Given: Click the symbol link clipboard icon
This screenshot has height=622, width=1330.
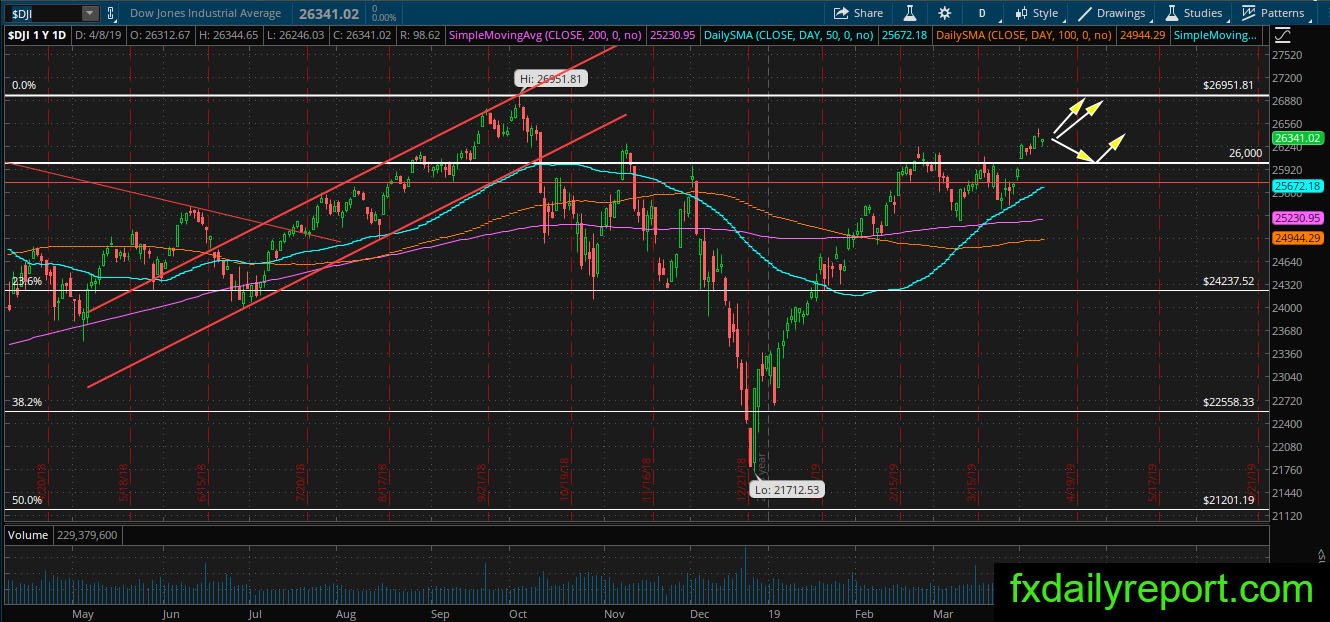Looking at the screenshot, I should point(110,13).
